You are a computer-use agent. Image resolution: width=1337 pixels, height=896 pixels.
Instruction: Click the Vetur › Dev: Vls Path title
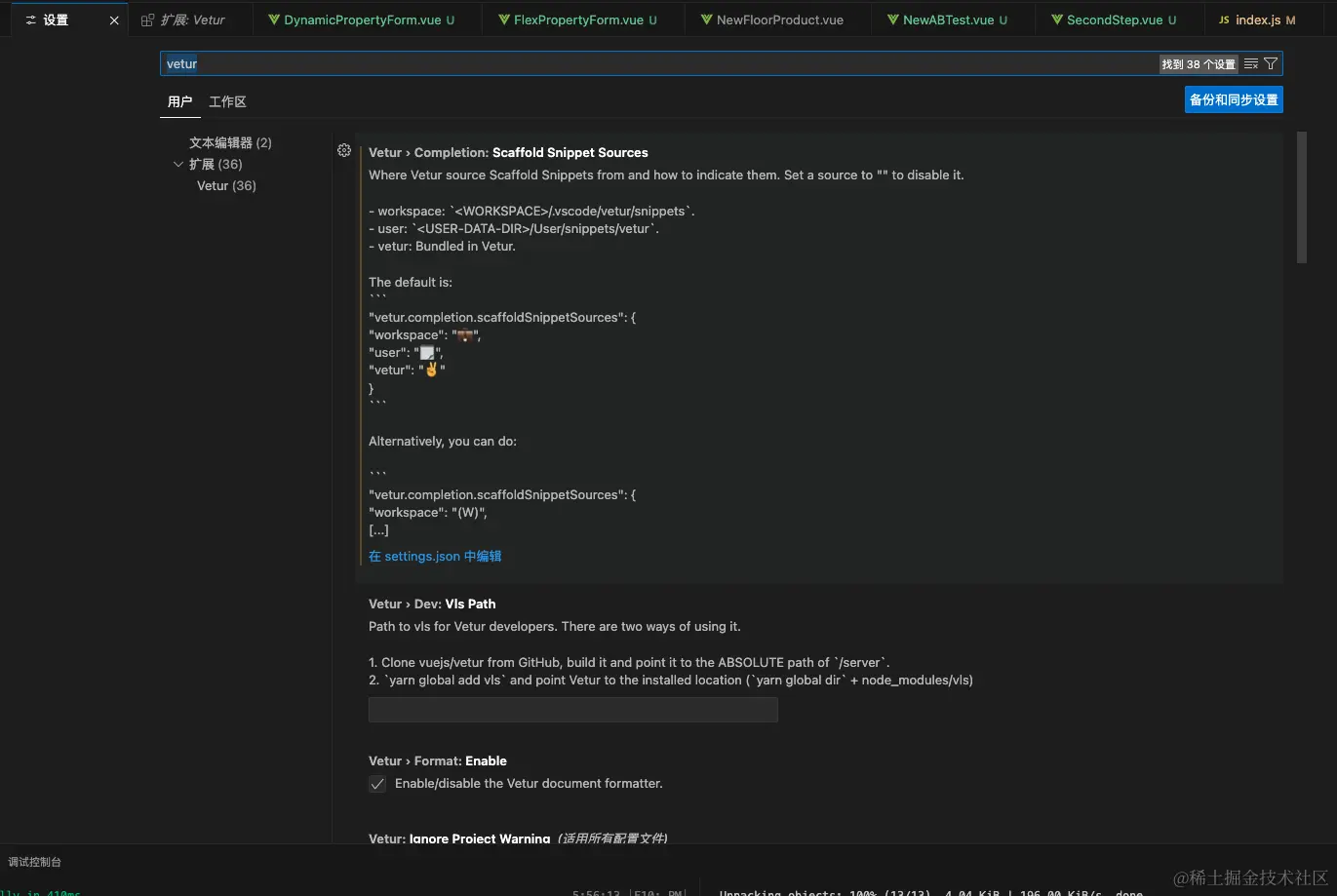click(432, 604)
